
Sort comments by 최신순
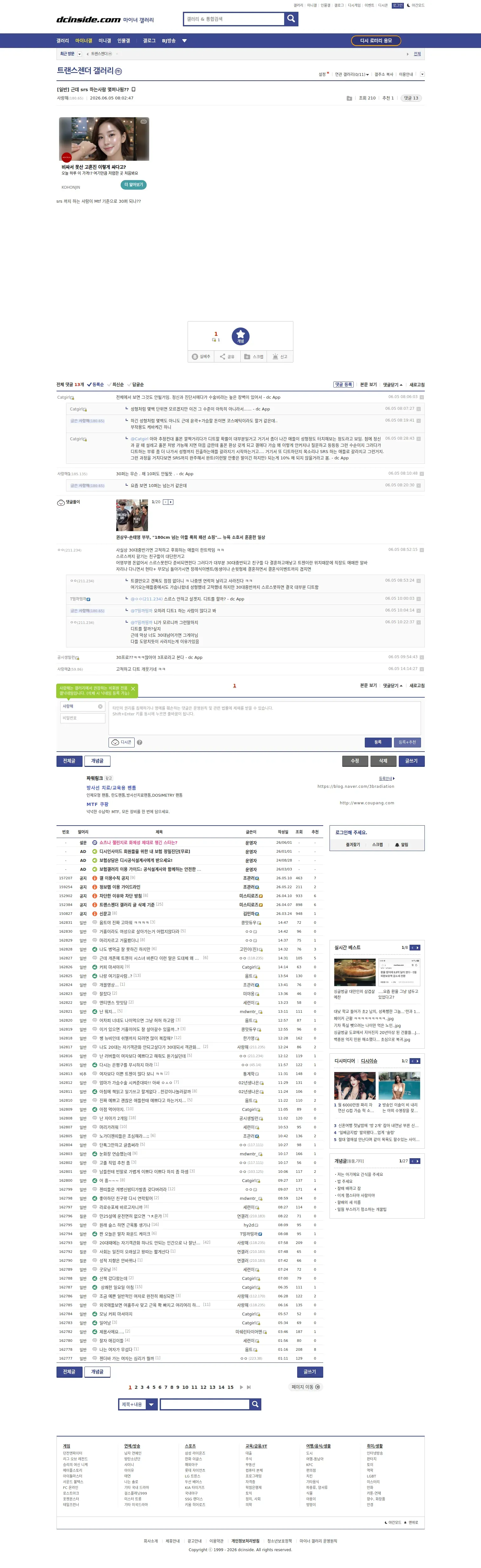pos(116,385)
